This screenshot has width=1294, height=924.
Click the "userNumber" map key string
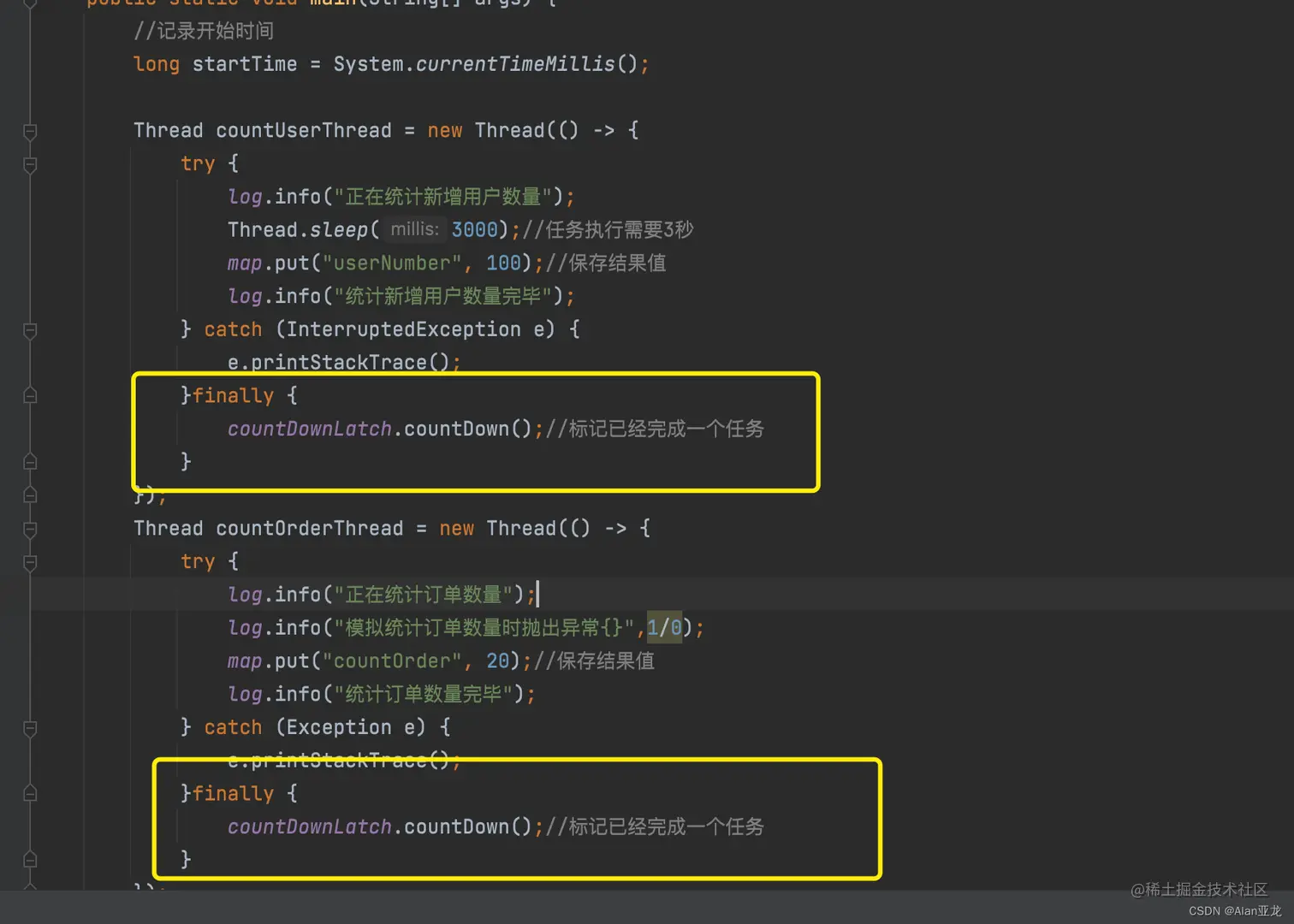click(x=392, y=263)
